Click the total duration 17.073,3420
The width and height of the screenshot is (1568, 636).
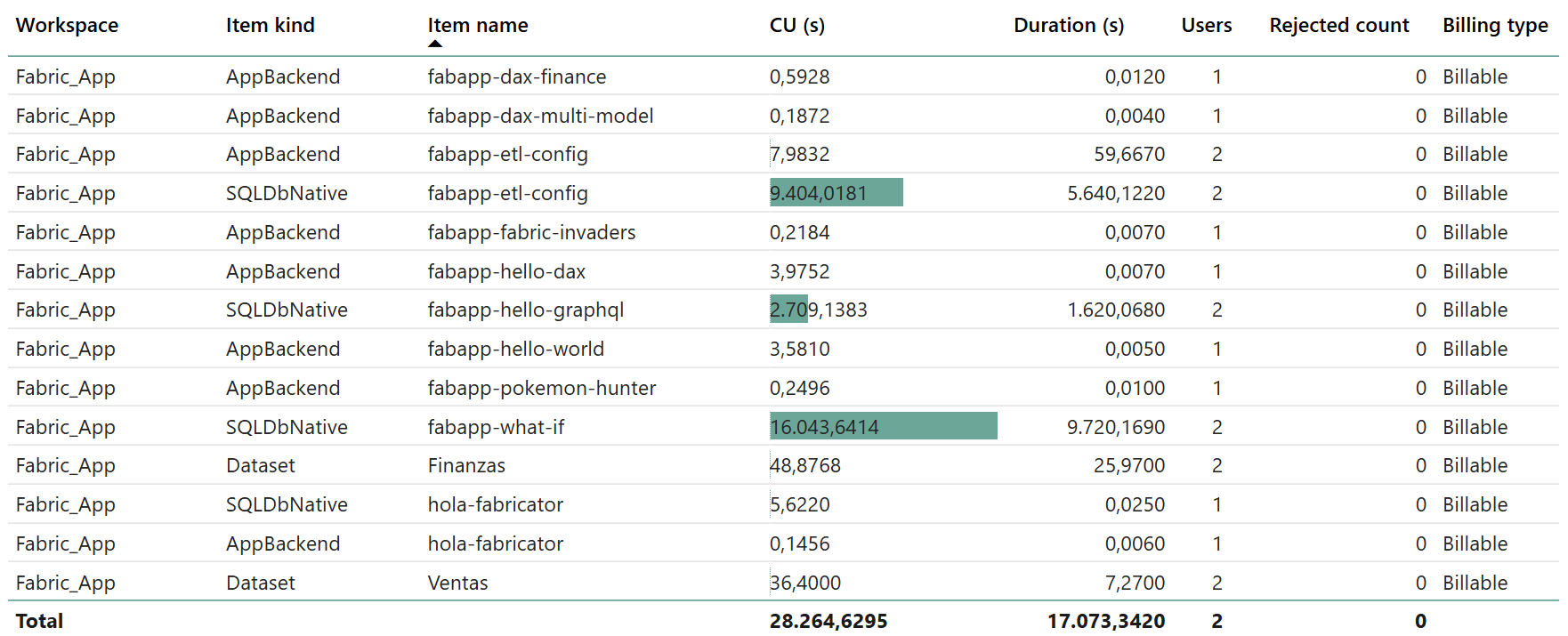1106,621
